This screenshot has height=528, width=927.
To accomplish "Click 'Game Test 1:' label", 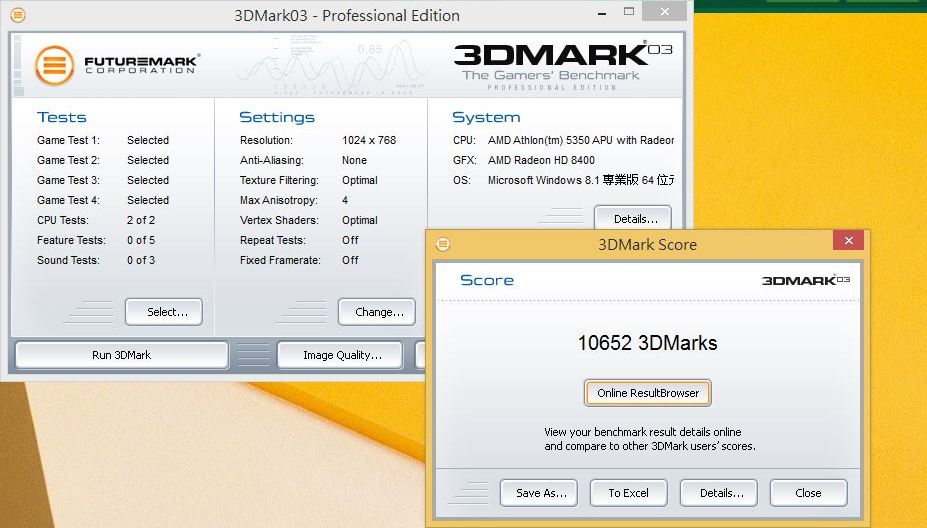I will coord(69,140).
